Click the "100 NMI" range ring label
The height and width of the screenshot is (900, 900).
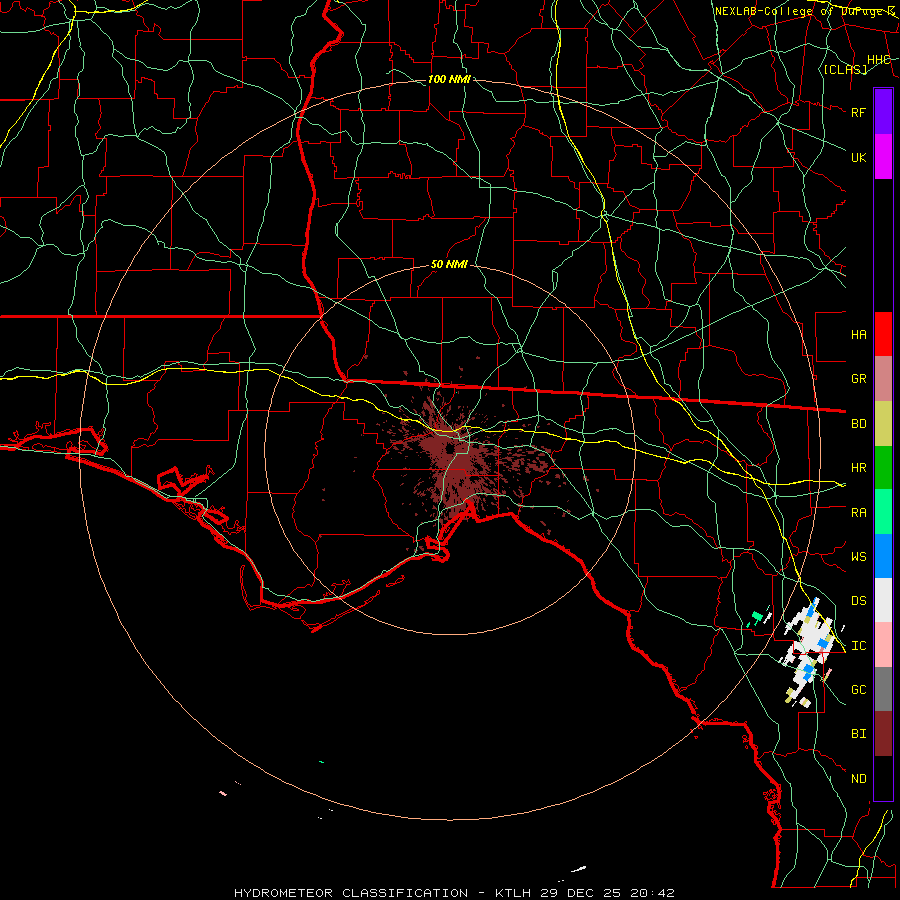pyautogui.click(x=449, y=79)
